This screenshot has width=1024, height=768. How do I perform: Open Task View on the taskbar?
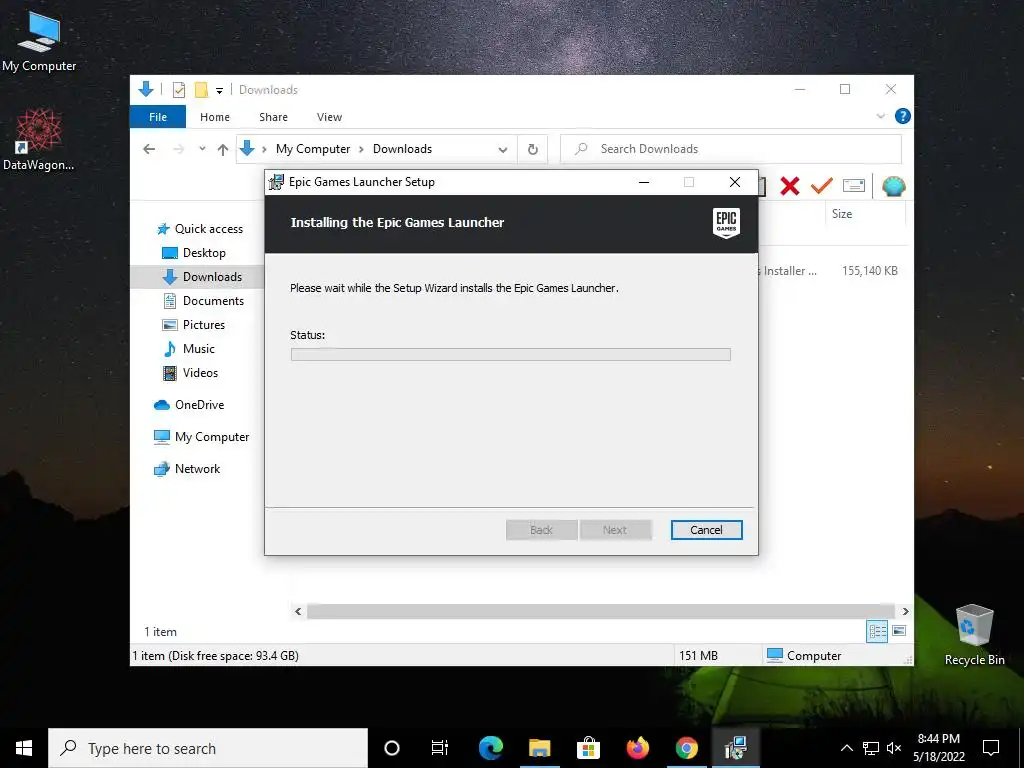coord(440,748)
